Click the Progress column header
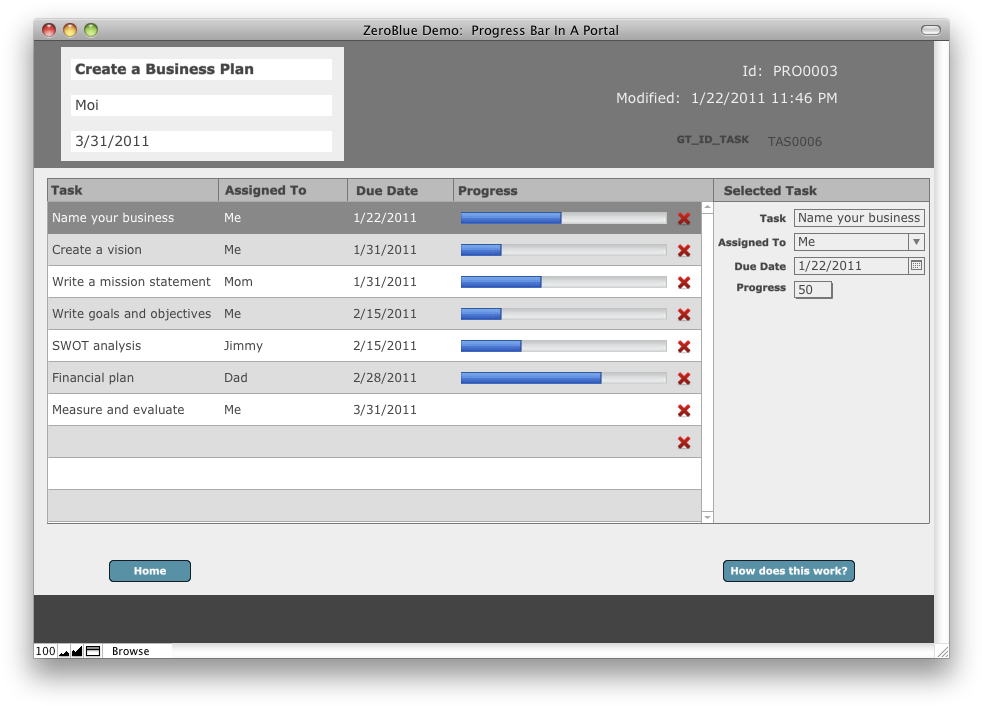 [583, 190]
